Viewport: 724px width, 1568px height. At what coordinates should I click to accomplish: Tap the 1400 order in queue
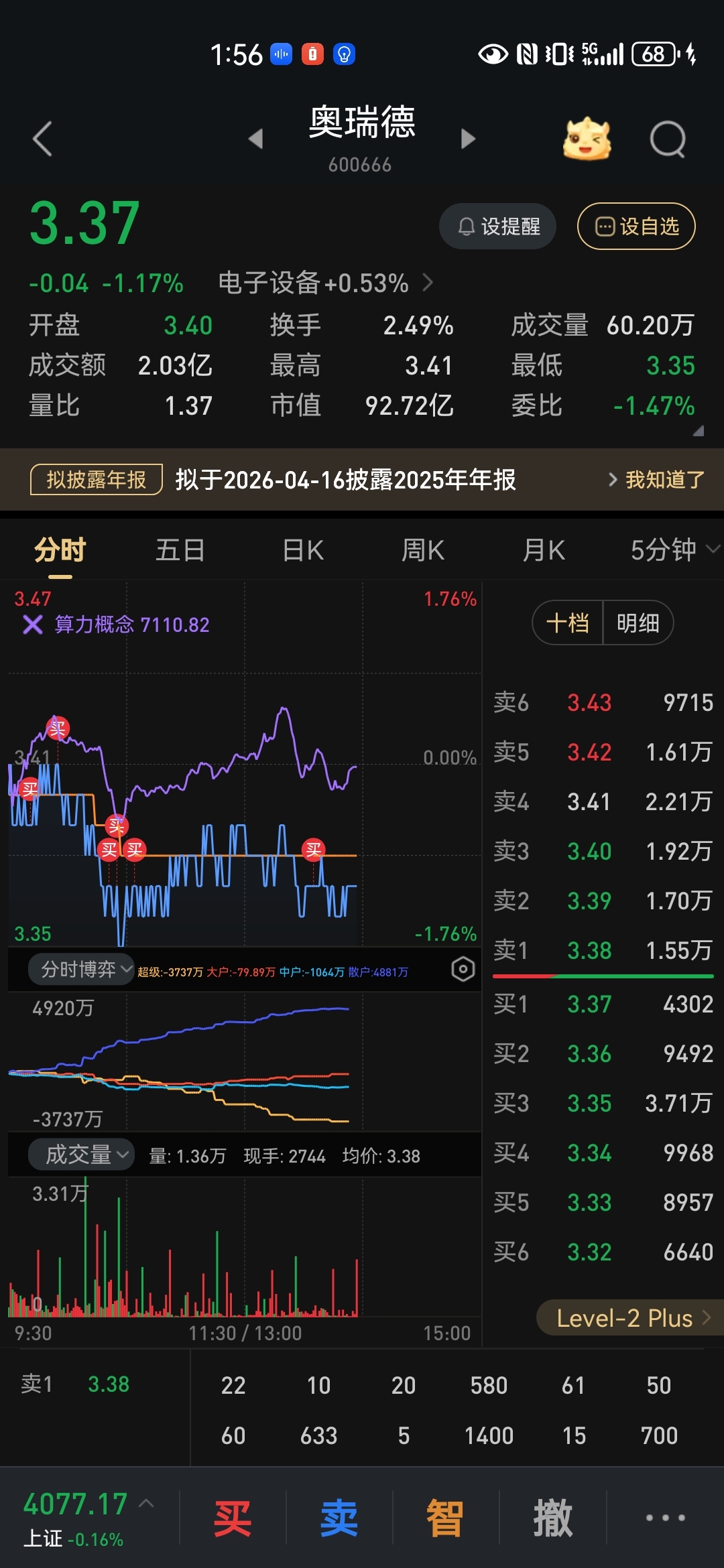click(489, 1435)
